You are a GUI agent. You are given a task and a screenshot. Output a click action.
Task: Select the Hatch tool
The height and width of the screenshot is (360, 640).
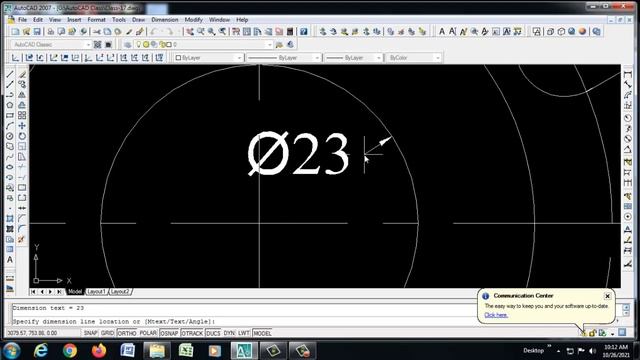coord(10,218)
